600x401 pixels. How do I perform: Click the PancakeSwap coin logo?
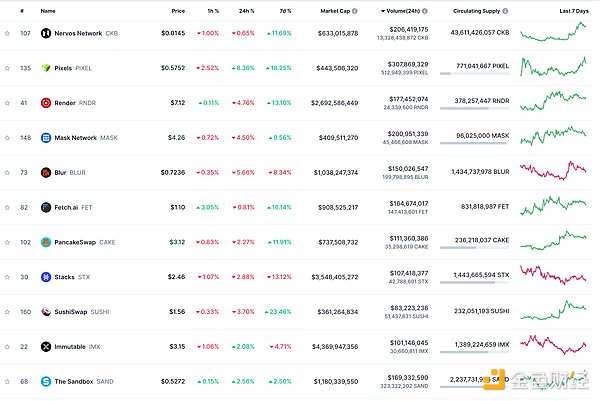click(x=46, y=242)
